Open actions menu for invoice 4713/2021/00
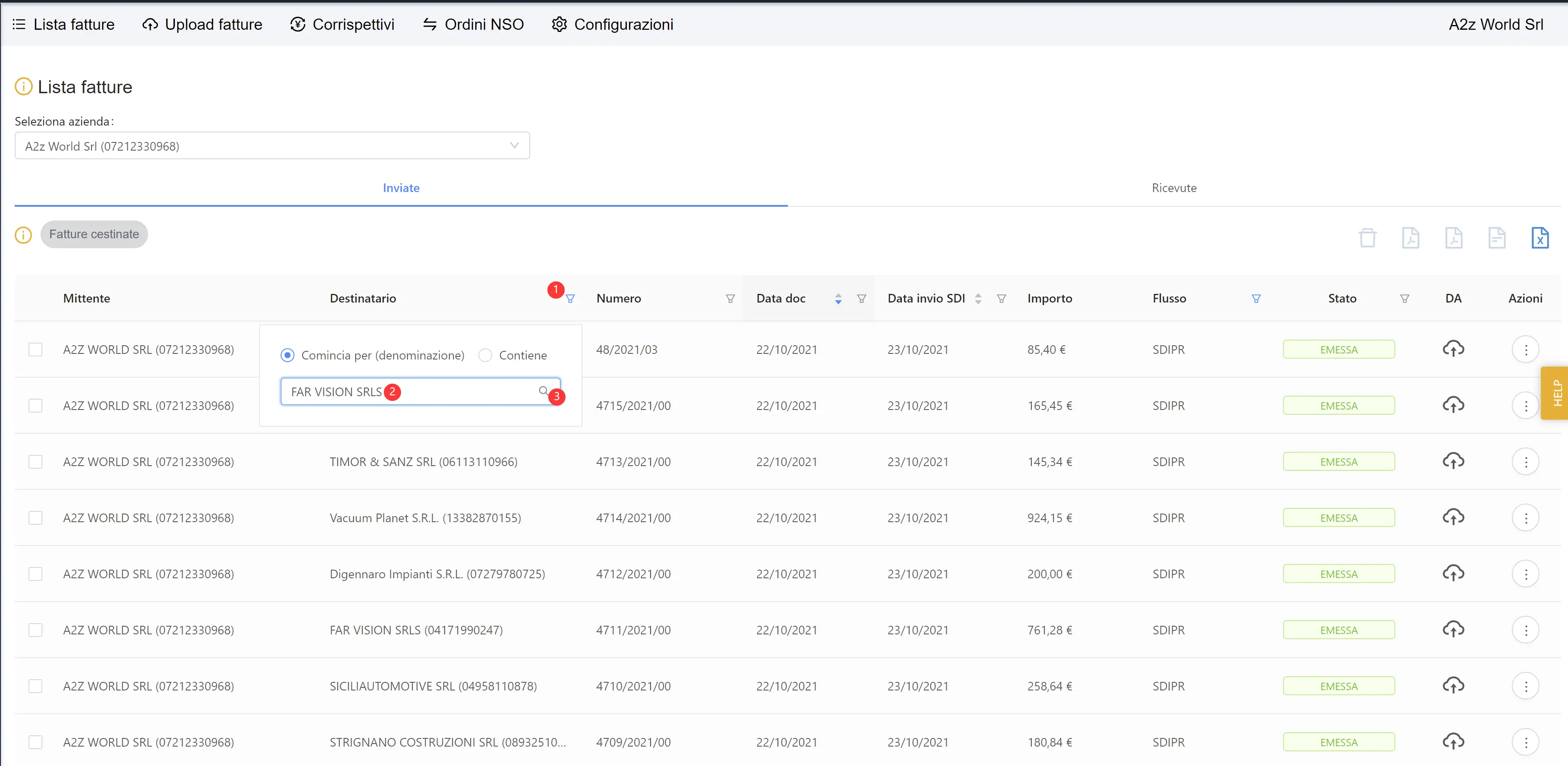 pyautogui.click(x=1525, y=462)
